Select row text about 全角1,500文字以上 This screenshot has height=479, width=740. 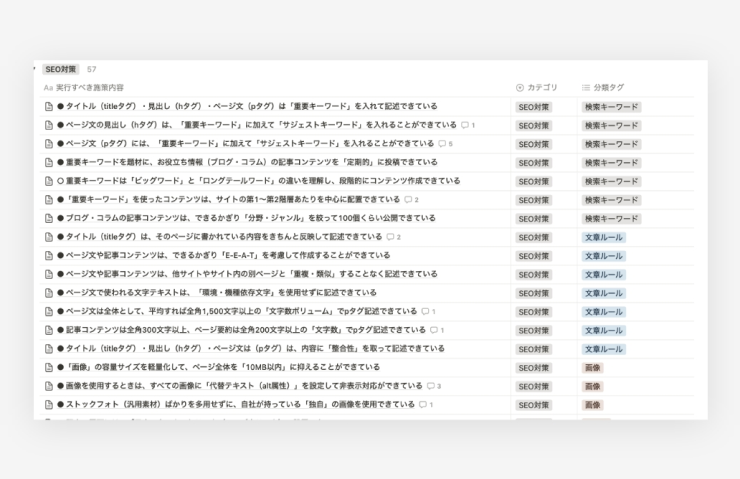tap(237, 311)
